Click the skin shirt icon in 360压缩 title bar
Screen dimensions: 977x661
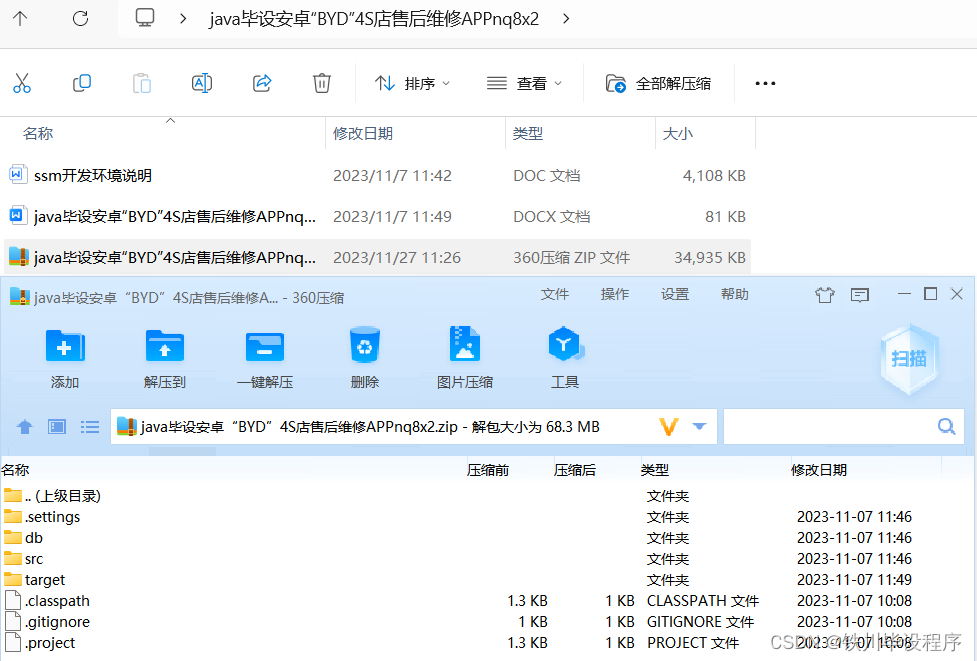(824, 295)
